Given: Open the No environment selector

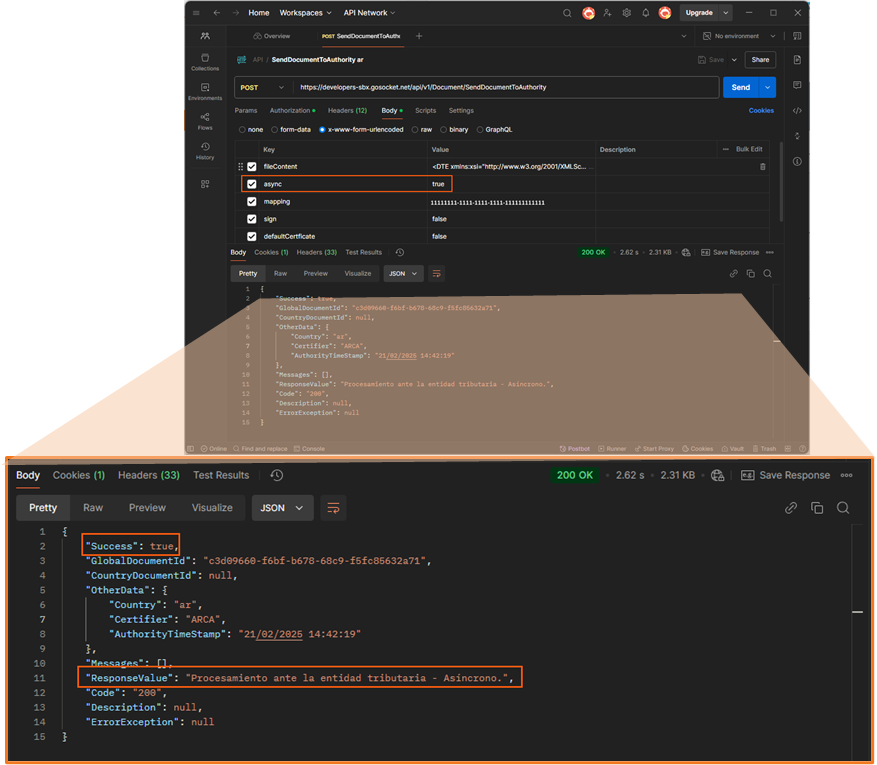Looking at the screenshot, I should (739, 36).
